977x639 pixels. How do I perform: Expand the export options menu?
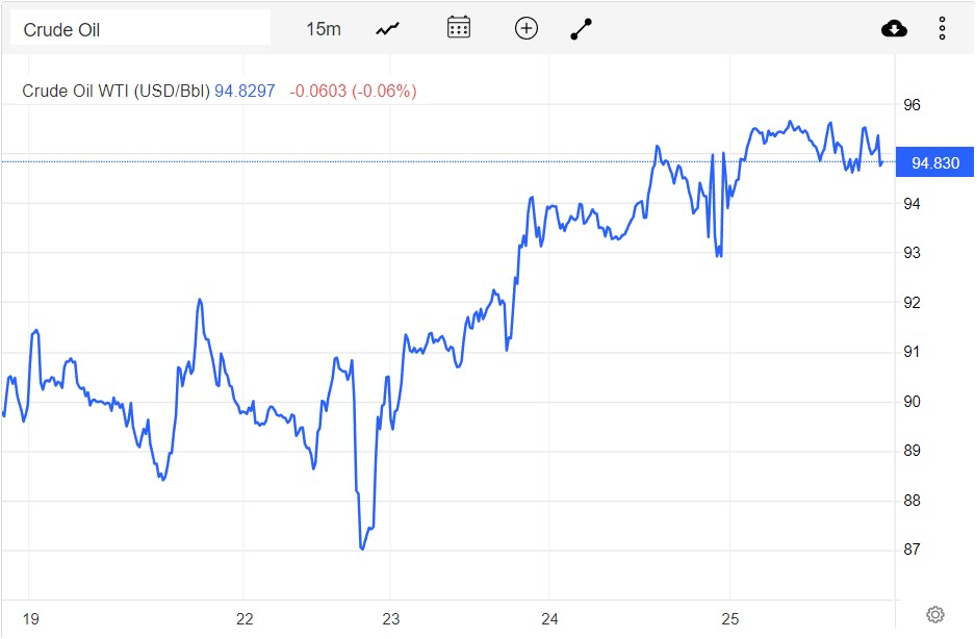coord(893,27)
